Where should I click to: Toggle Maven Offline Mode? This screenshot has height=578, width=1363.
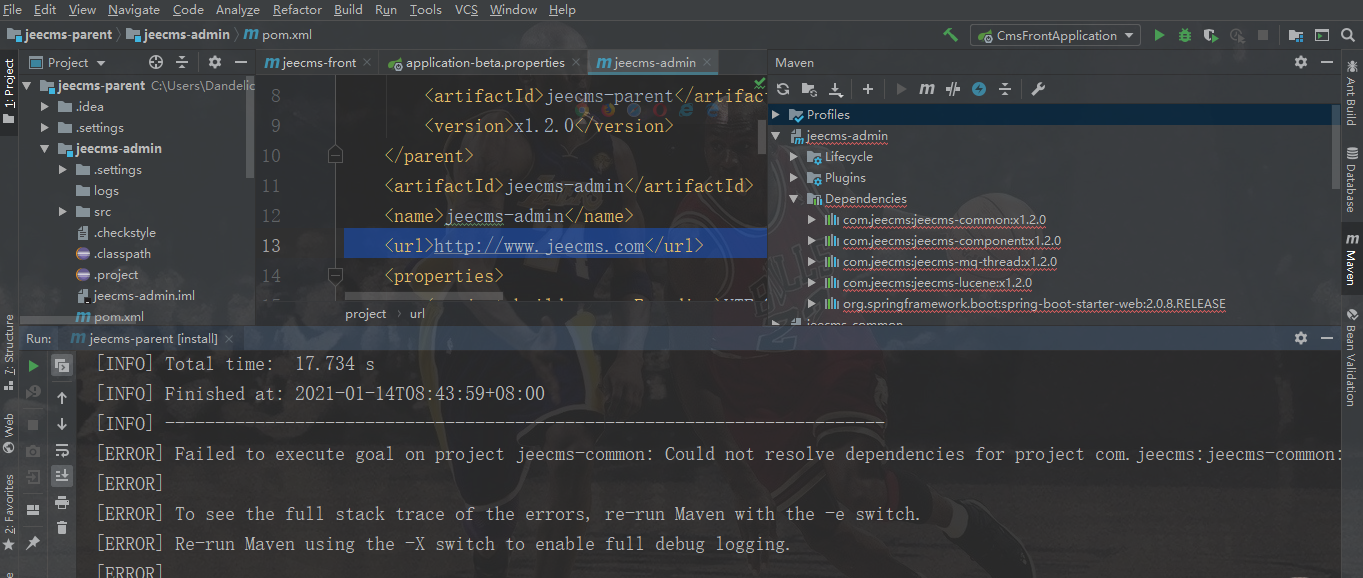(x=953, y=89)
